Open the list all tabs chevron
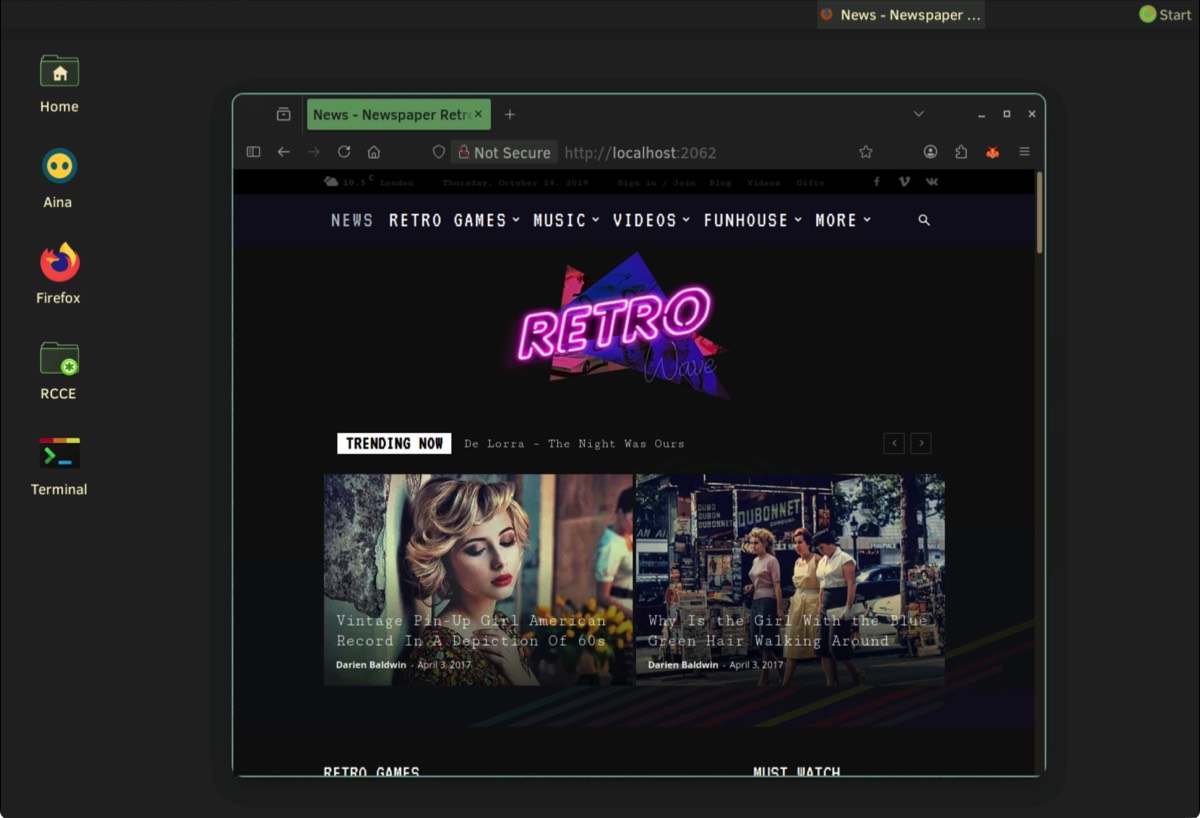This screenshot has width=1200, height=818. point(918,114)
